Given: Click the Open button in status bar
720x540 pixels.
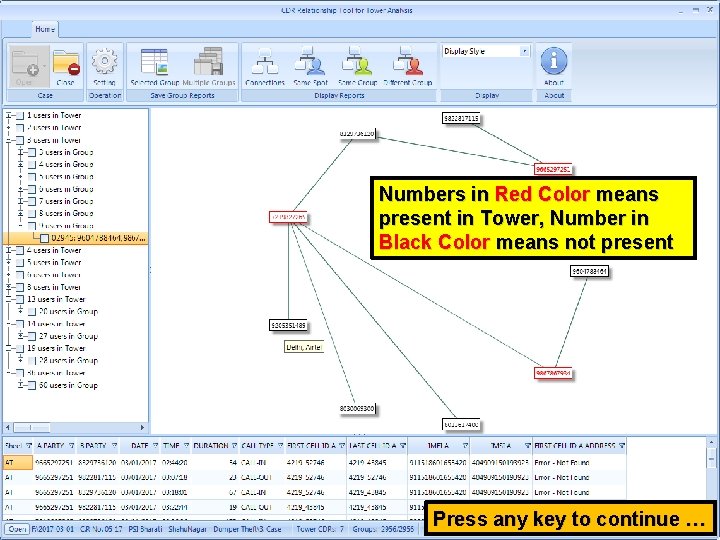Looking at the screenshot, I should (17, 529).
